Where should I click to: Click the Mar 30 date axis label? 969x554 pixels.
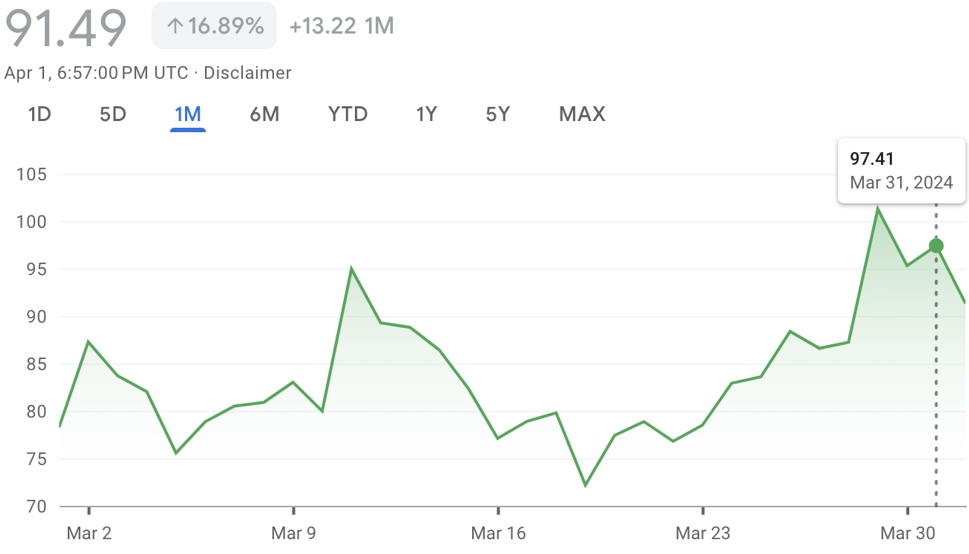click(908, 534)
